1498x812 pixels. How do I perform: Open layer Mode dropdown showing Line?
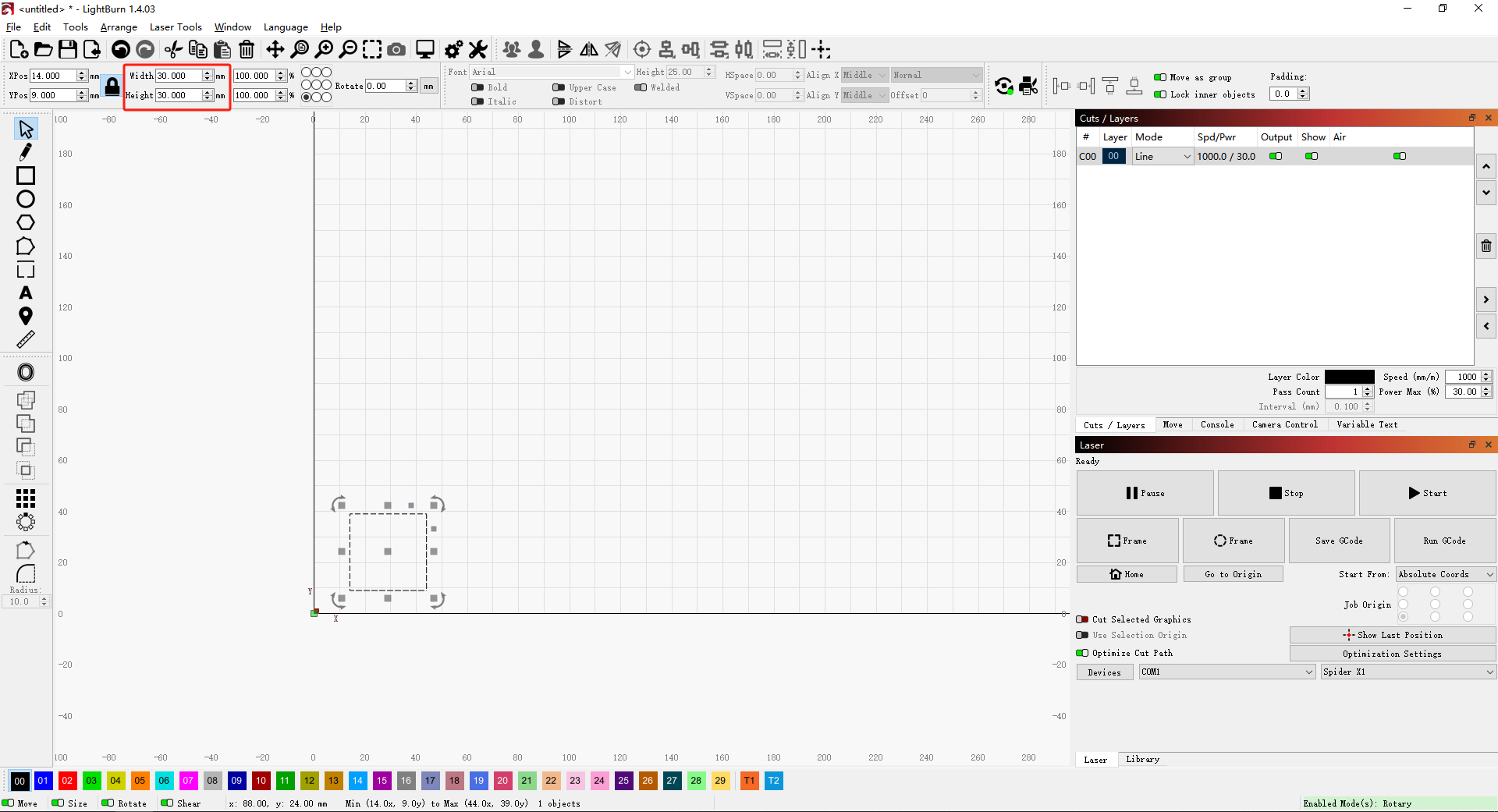pyautogui.click(x=1163, y=157)
